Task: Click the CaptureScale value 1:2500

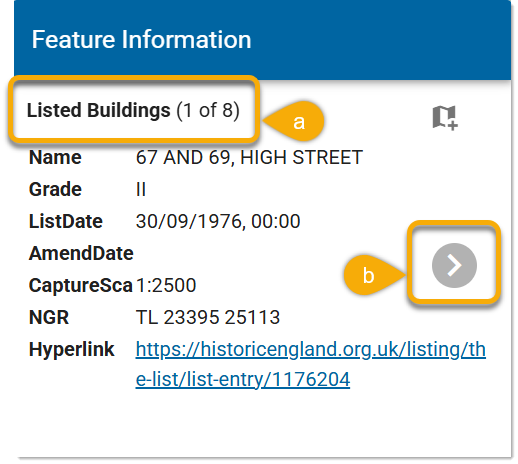Action: click(x=166, y=285)
